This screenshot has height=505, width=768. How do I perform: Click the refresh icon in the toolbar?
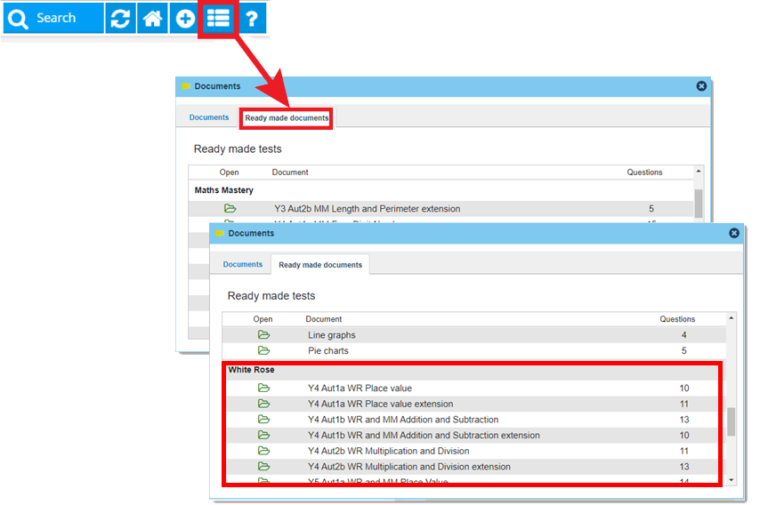click(x=120, y=19)
